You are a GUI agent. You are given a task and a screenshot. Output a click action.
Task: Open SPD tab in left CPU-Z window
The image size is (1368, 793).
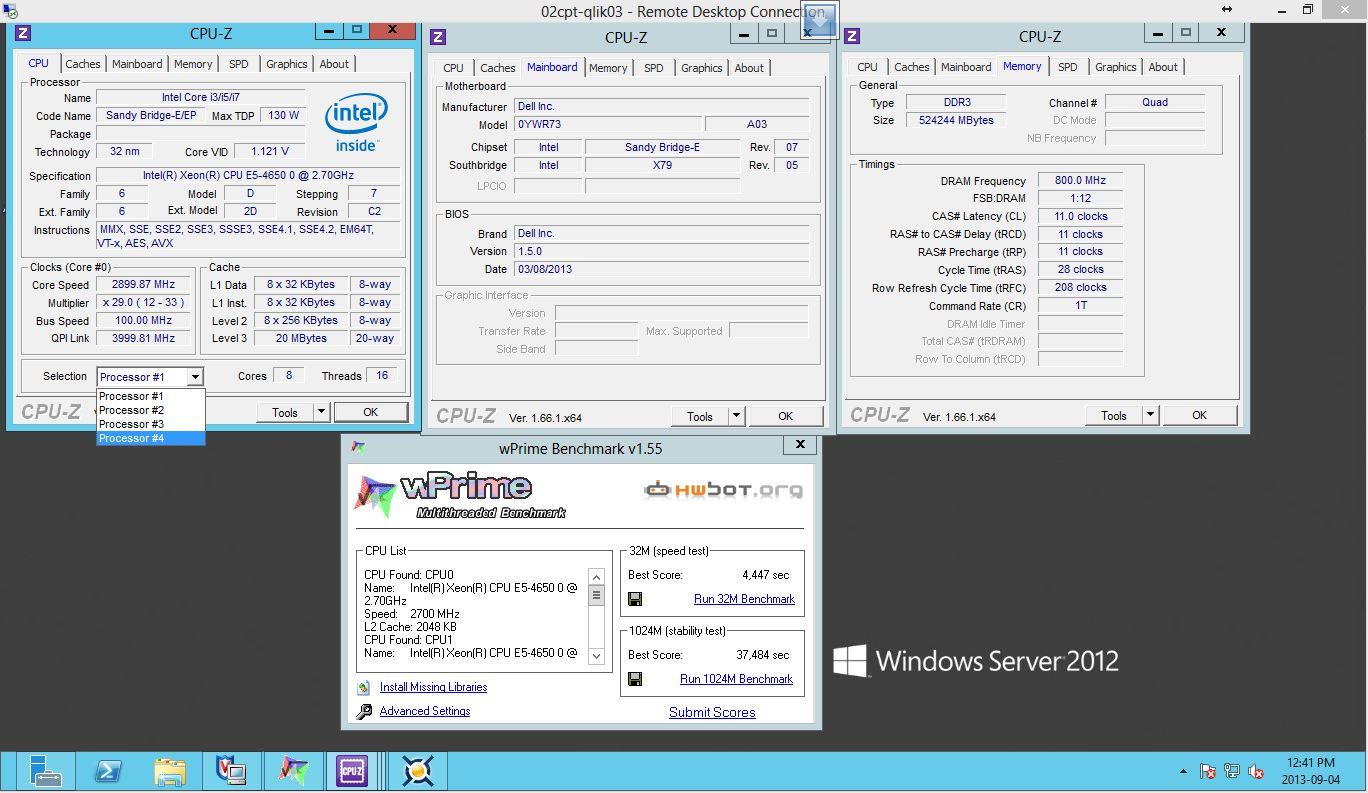coord(238,64)
